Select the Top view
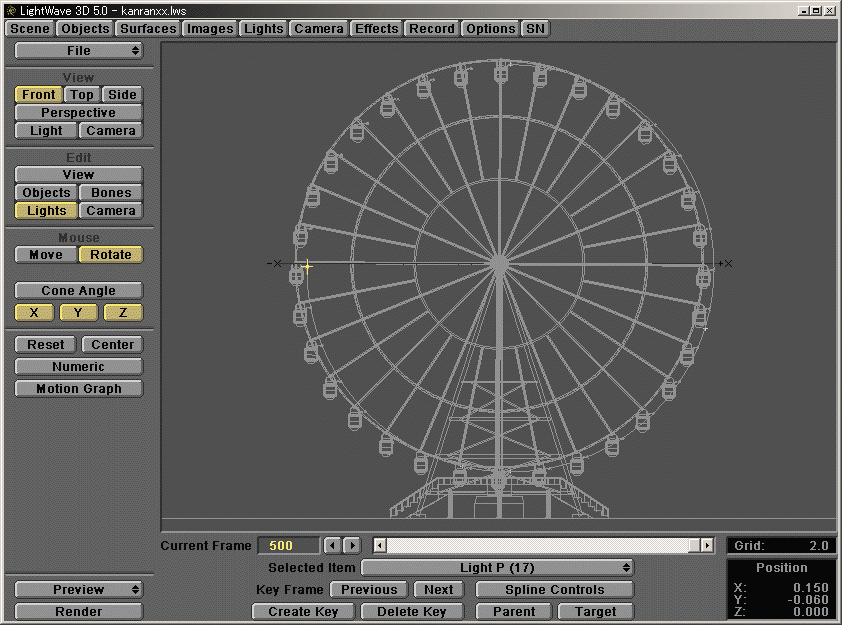 pos(81,95)
